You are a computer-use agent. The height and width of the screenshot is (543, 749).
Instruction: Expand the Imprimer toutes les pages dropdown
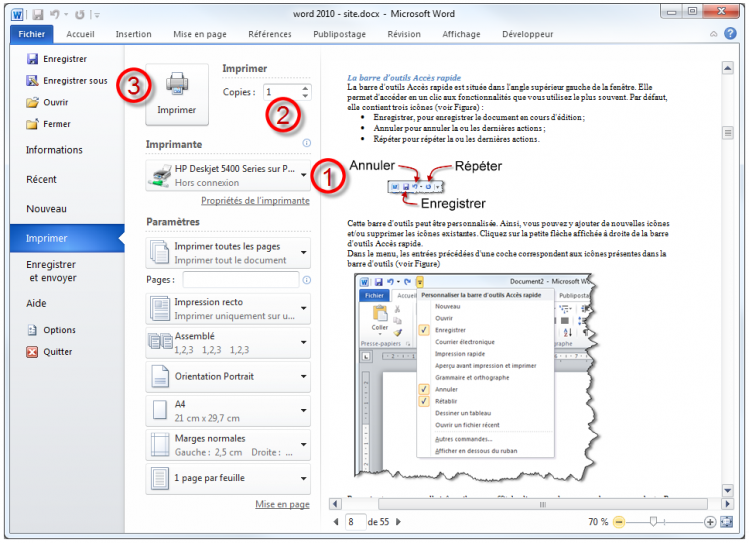tap(303, 253)
